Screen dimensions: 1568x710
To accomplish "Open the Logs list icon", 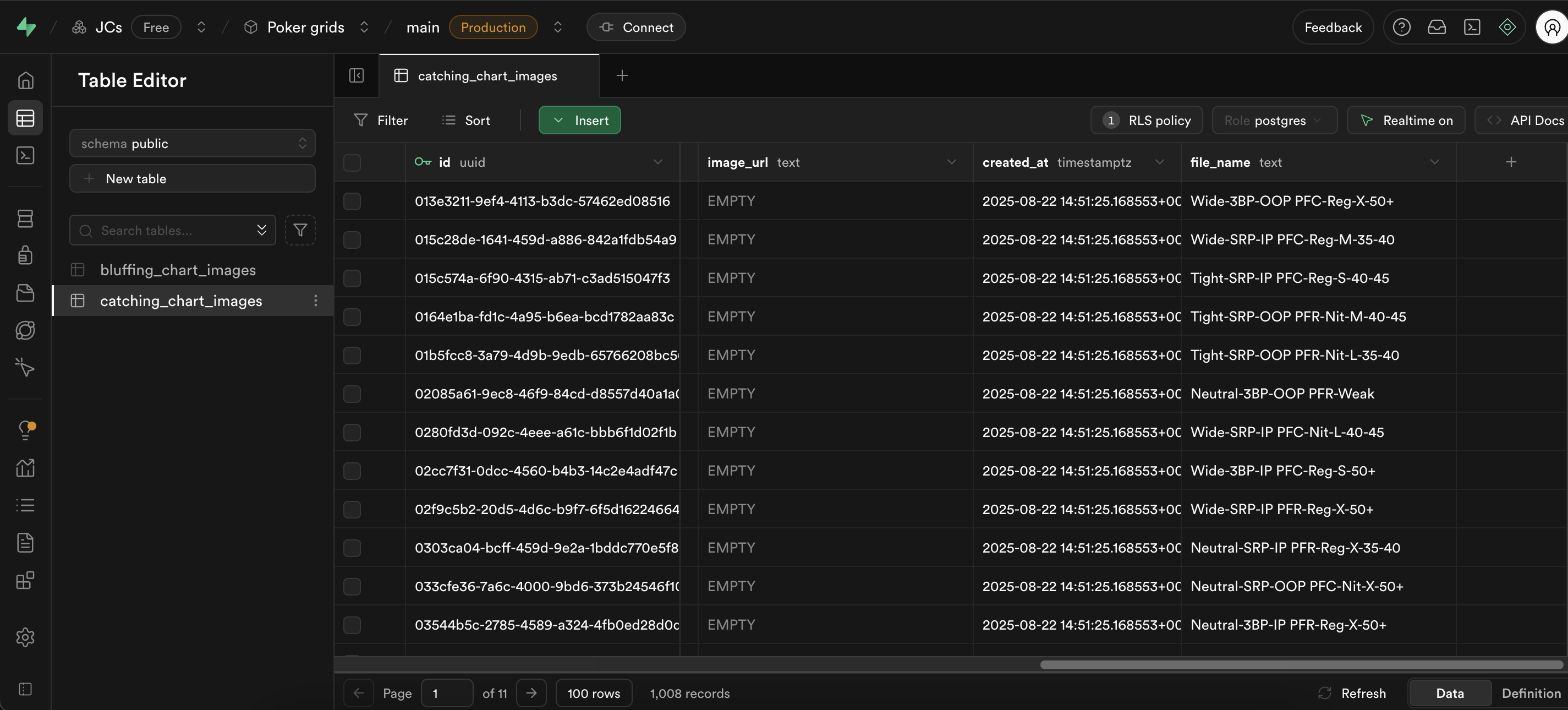I will click(x=25, y=505).
